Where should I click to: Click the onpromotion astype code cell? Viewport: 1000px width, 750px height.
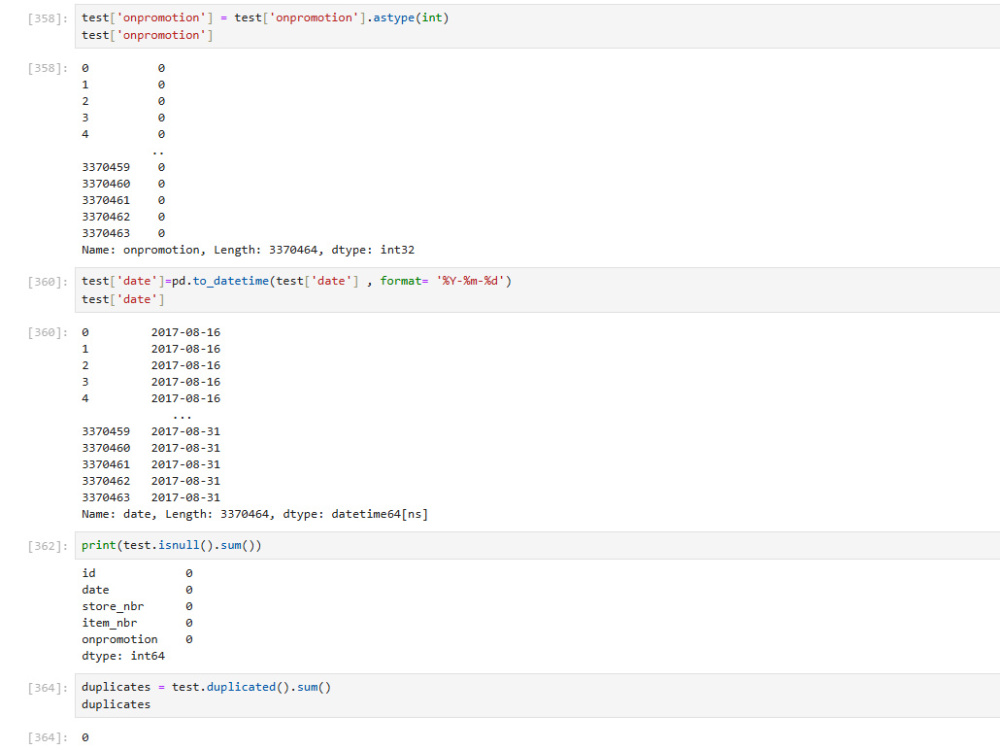pos(537,26)
